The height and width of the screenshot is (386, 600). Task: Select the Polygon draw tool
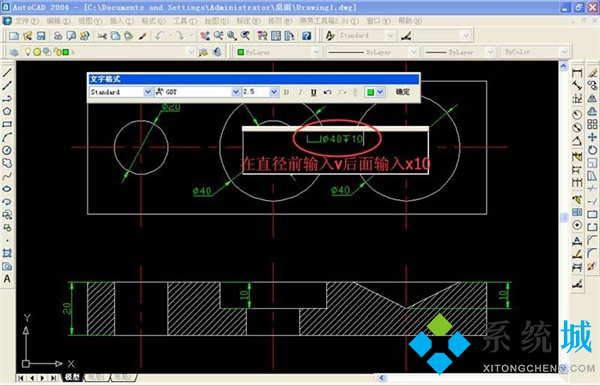pyautogui.click(x=7, y=111)
